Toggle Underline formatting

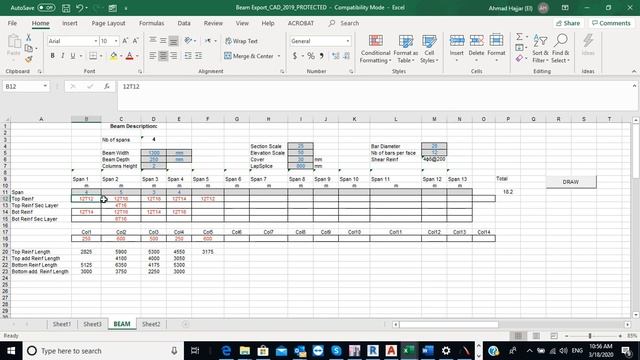(x=73, y=56)
